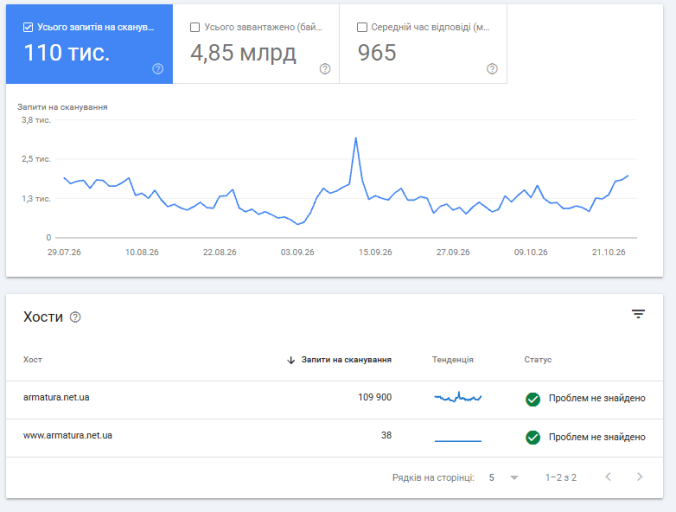Click the Статус column header

pos(538,359)
